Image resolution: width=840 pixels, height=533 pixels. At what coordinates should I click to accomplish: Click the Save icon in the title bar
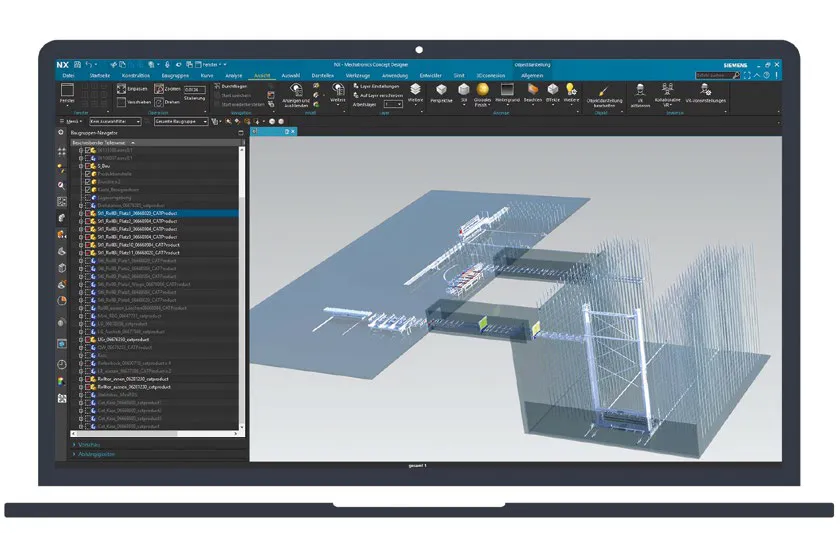pos(77,64)
